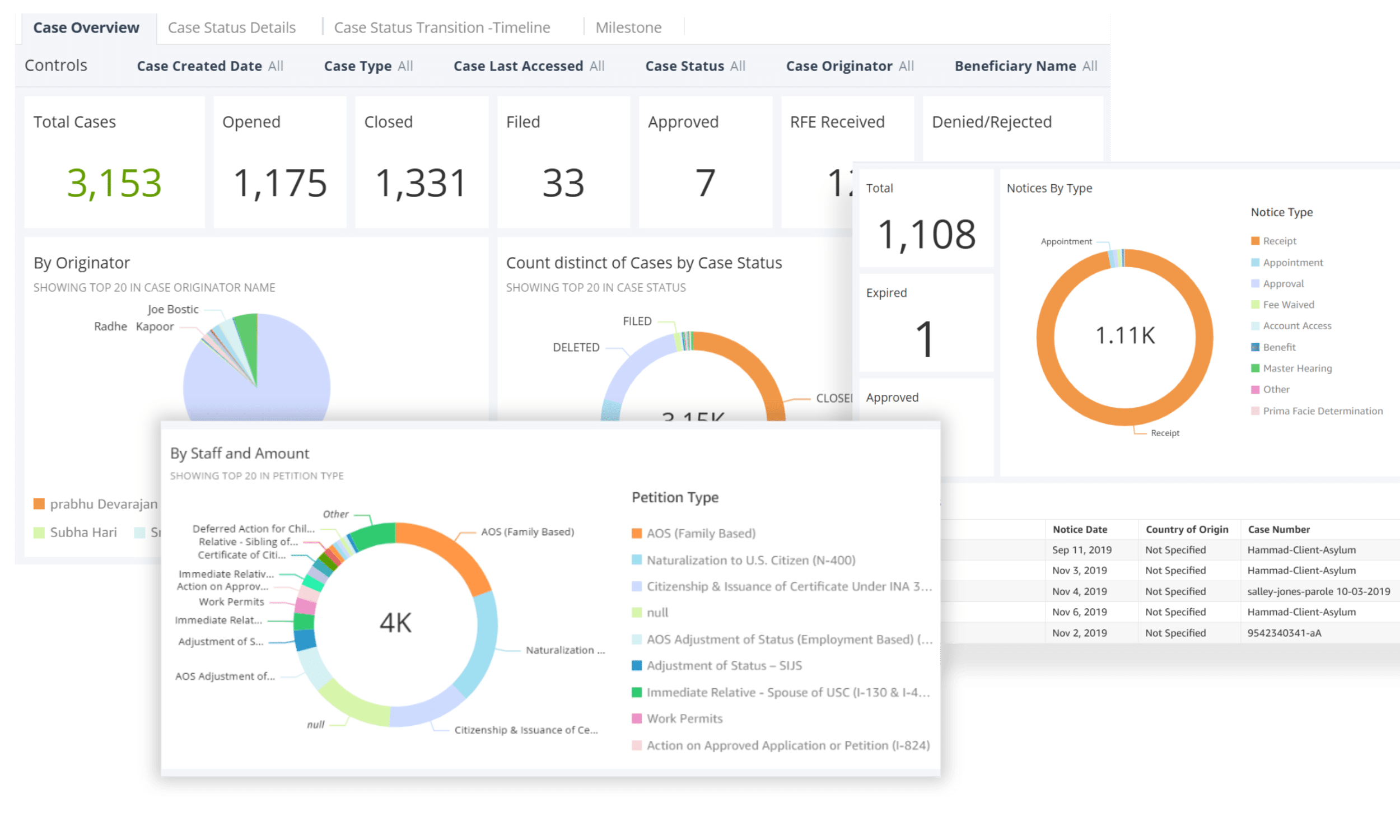Sort by the Notice Date column header
The height and width of the screenshot is (840, 1400).
[1080, 529]
